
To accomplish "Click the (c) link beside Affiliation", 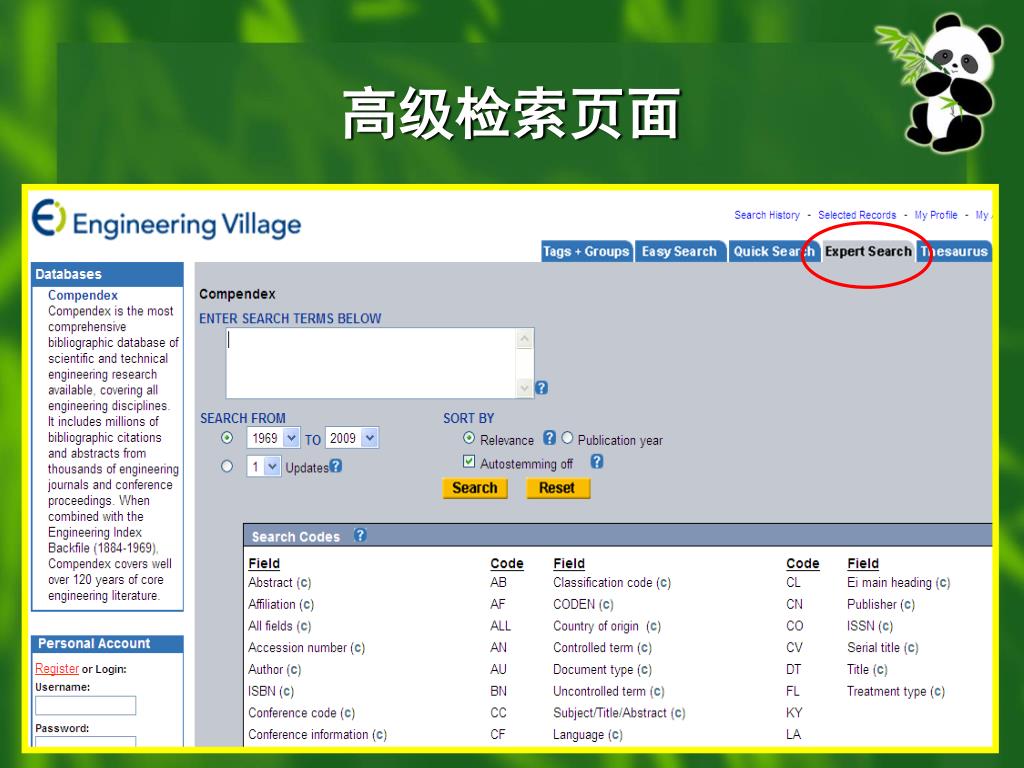I will click(x=306, y=604).
